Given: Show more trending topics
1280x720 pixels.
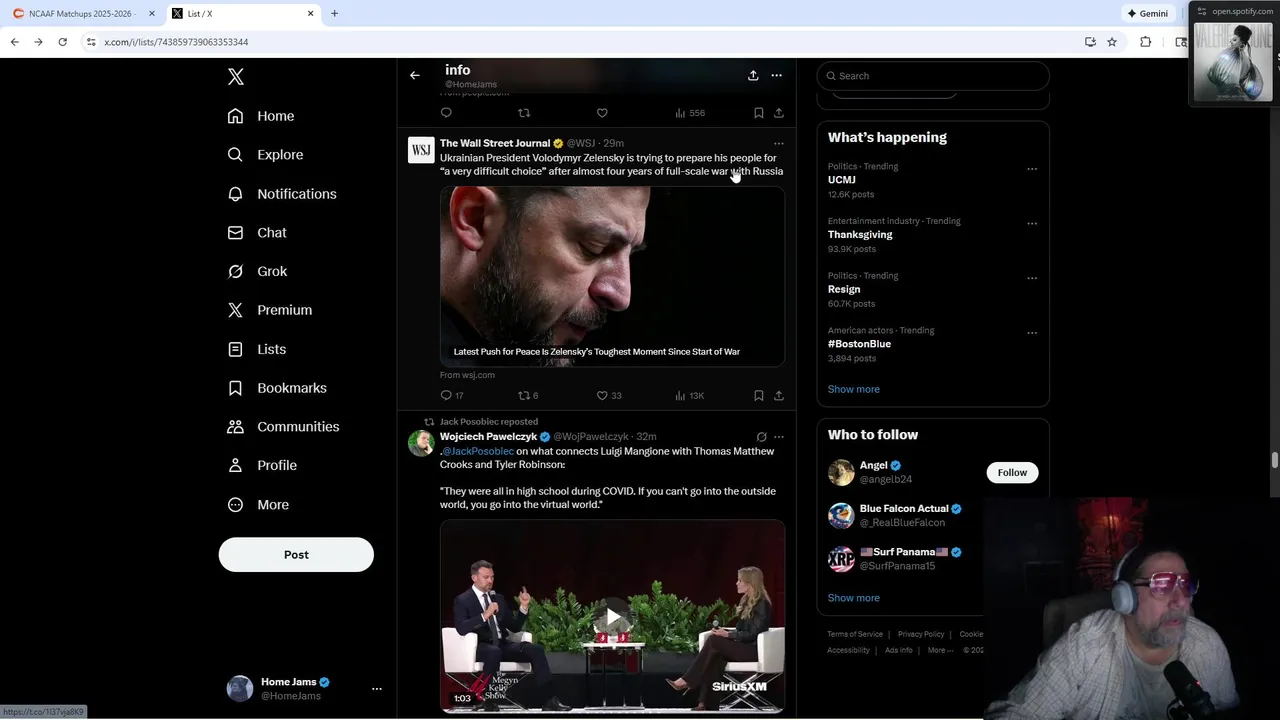Looking at the screenshot, I should [853, 389].
